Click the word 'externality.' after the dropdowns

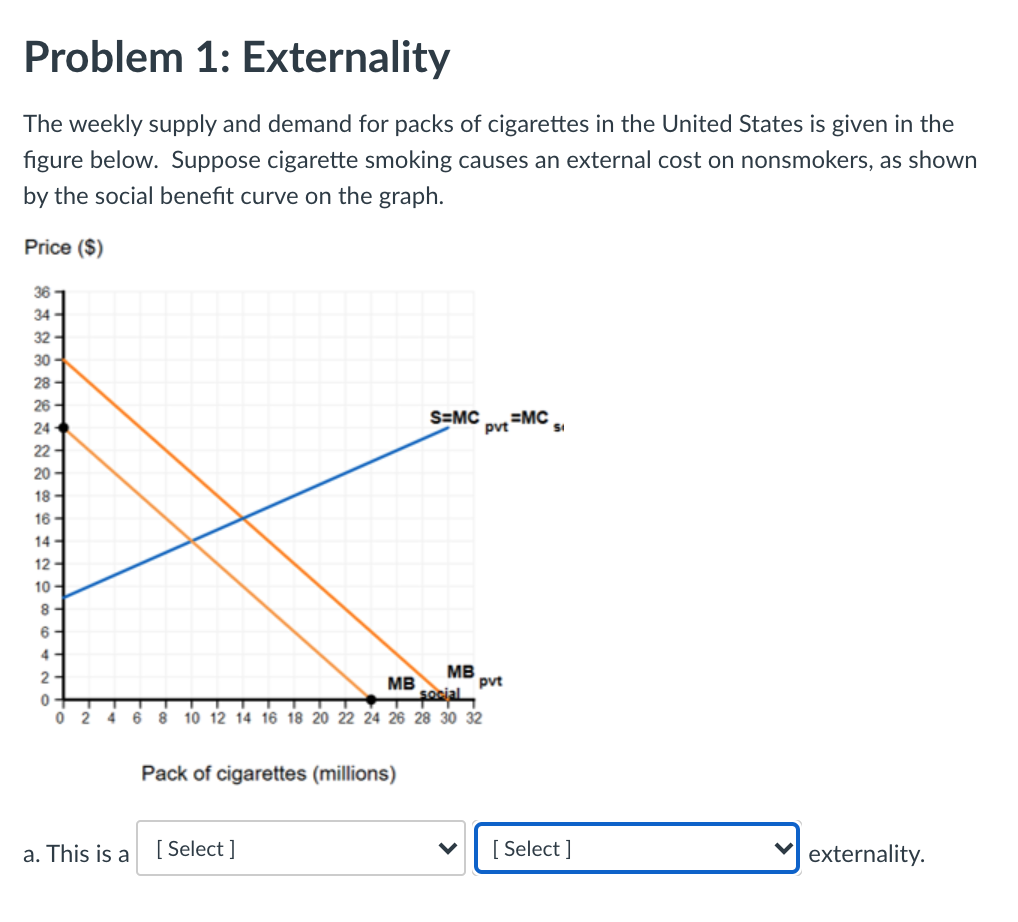tap(866, 853)
